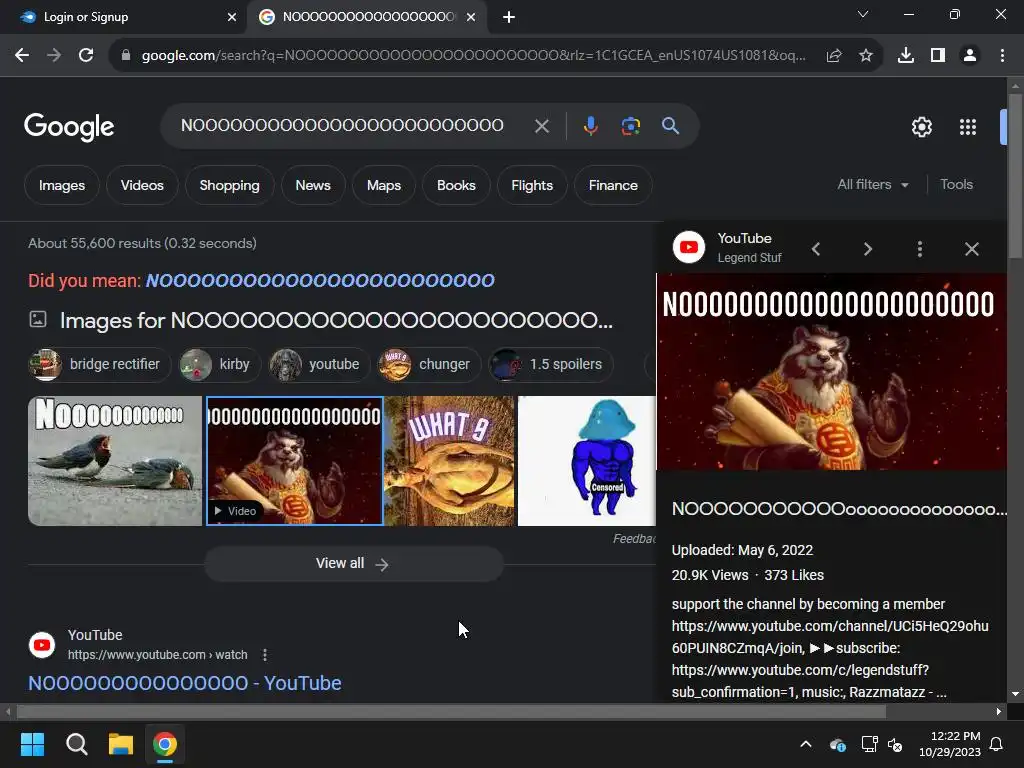Open the large panda preview image
The height and width of the screenshot is (768, 1024).
831,372
